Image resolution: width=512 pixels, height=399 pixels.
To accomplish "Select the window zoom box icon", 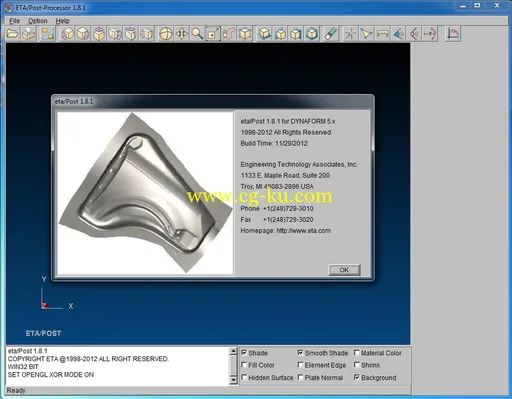I will click(213, 34).
